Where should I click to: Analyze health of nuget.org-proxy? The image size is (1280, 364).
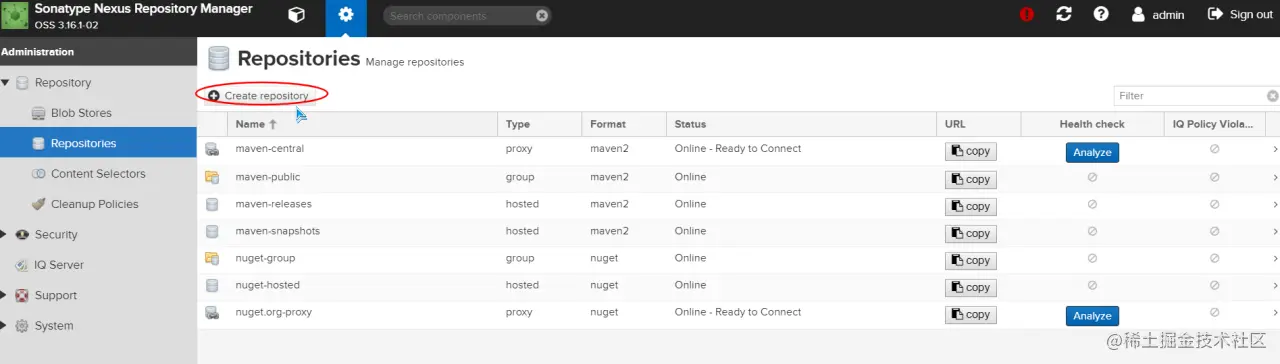pos(1092,315)
